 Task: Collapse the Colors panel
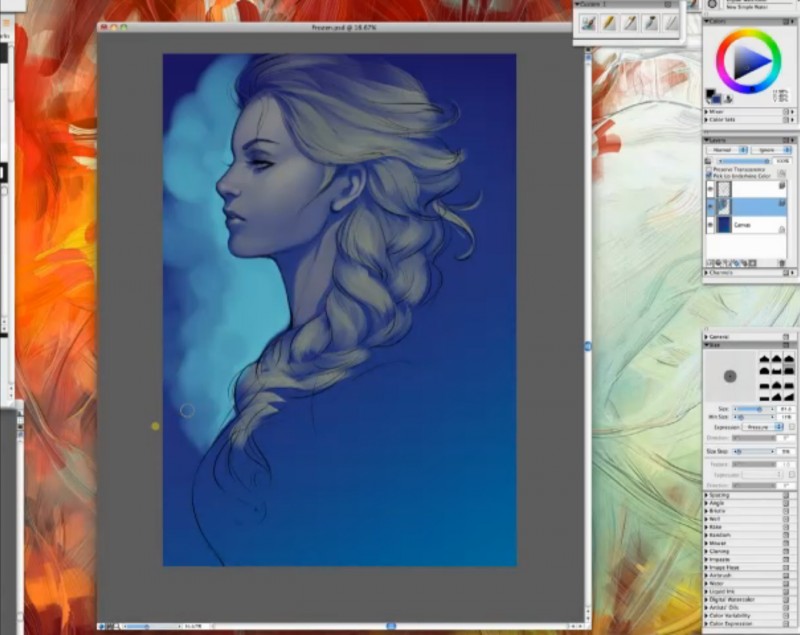707,21
